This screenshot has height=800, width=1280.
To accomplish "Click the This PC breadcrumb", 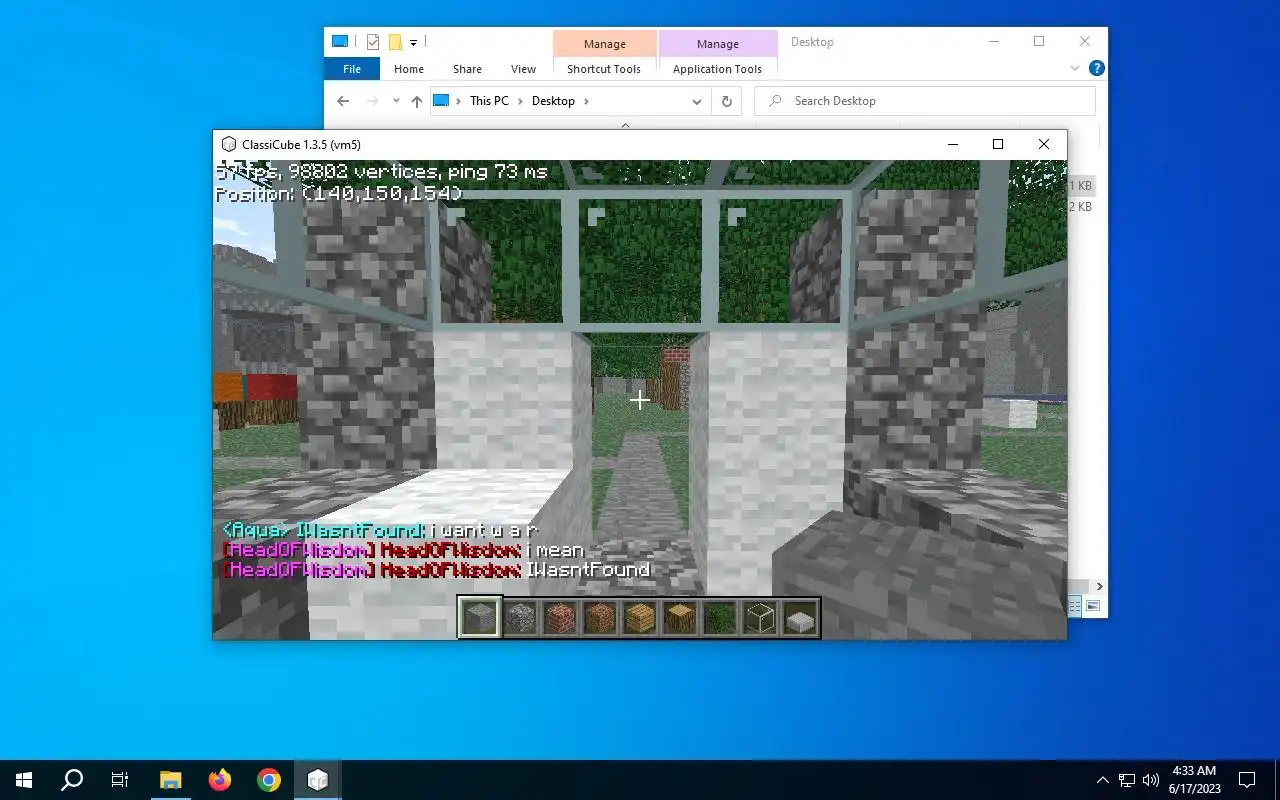I will 489,101.
